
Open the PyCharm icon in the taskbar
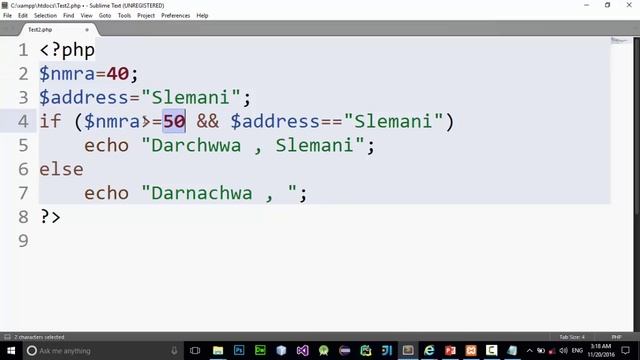pyautogui.click(x=366, y=351)
